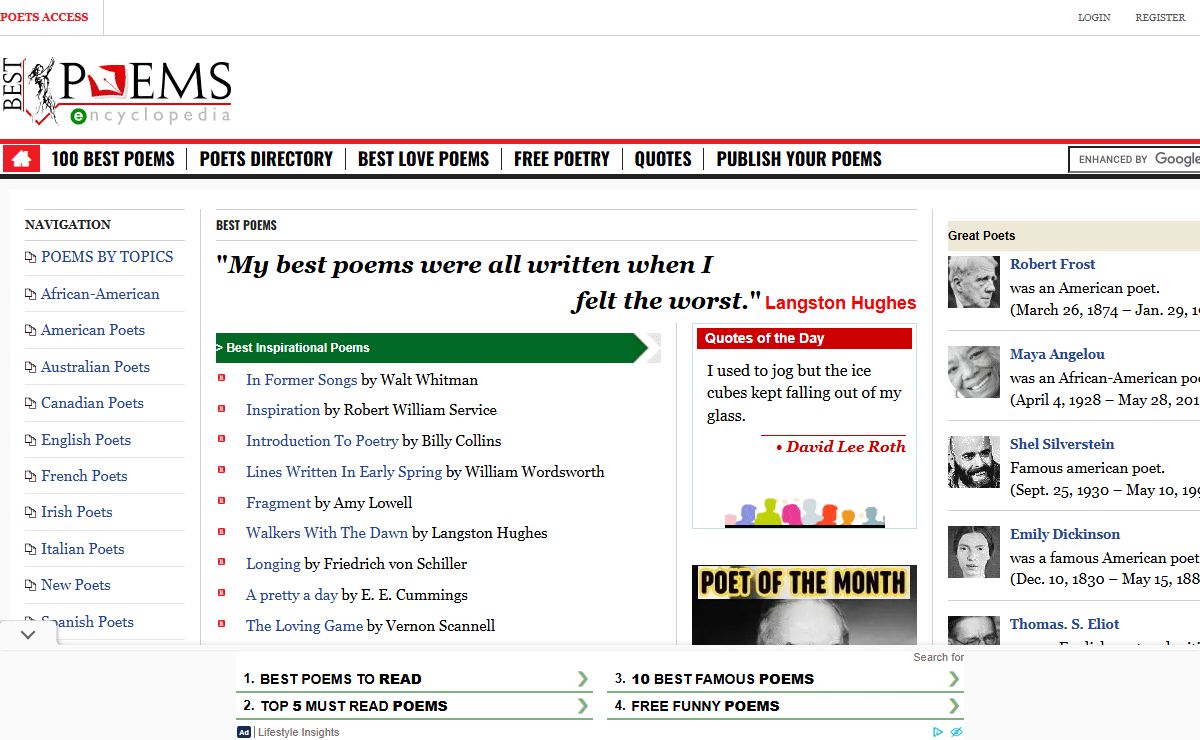Viewport: 1200px width, 740px height.
Task: Click Emily Dickinson portrait thumbnail
Action: point(973,551)
